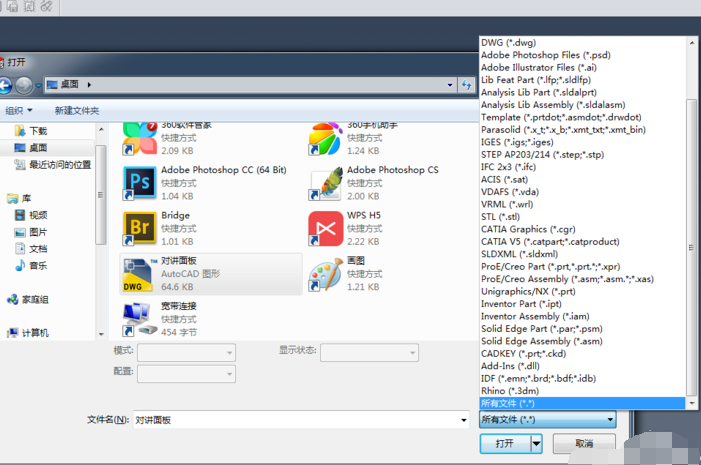Open the 组织 dropdown menu

click(x=18, y=110)
